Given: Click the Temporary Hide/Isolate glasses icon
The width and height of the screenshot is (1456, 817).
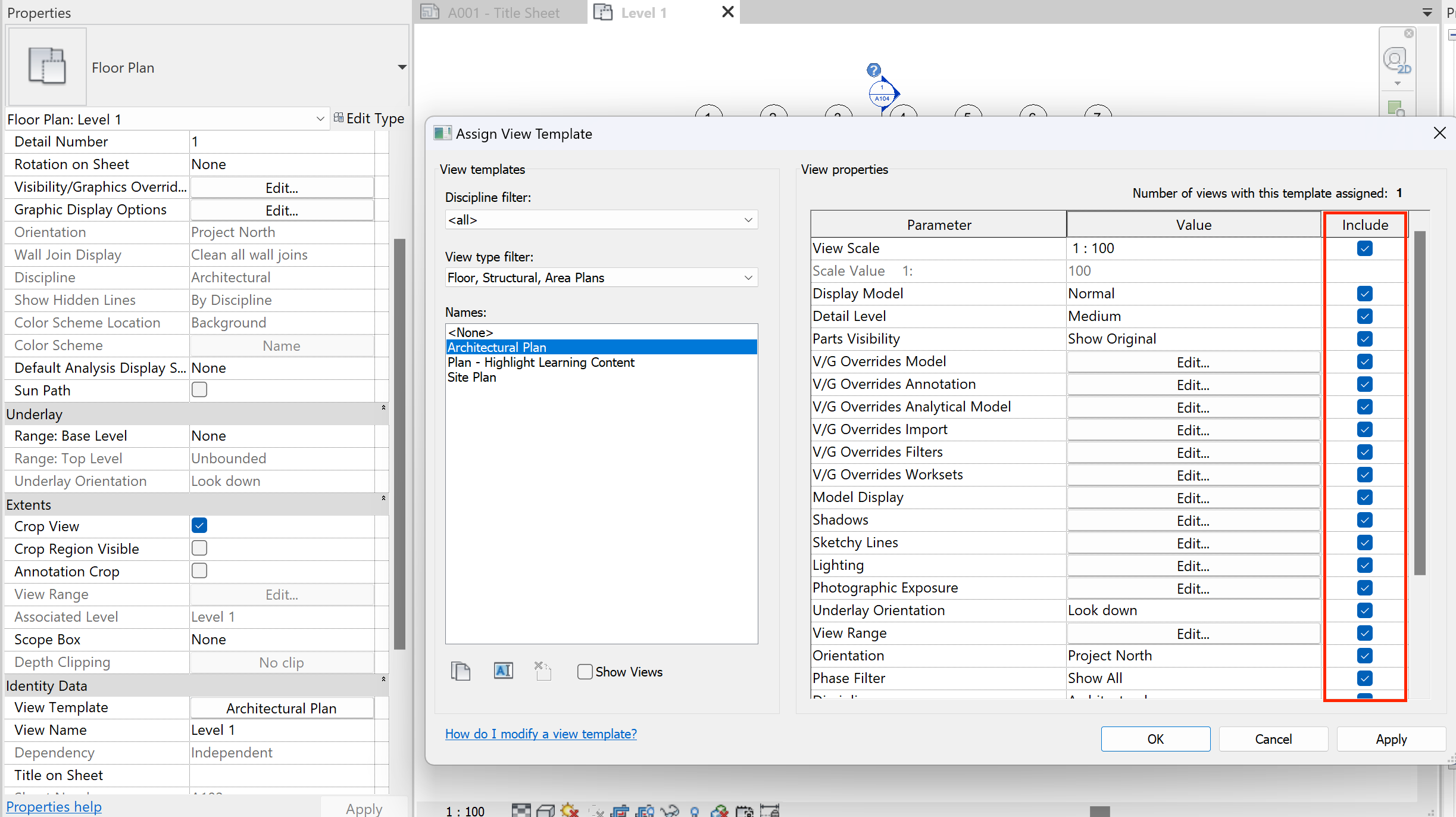Looking at the screenshot, I should tap(670, 810).
